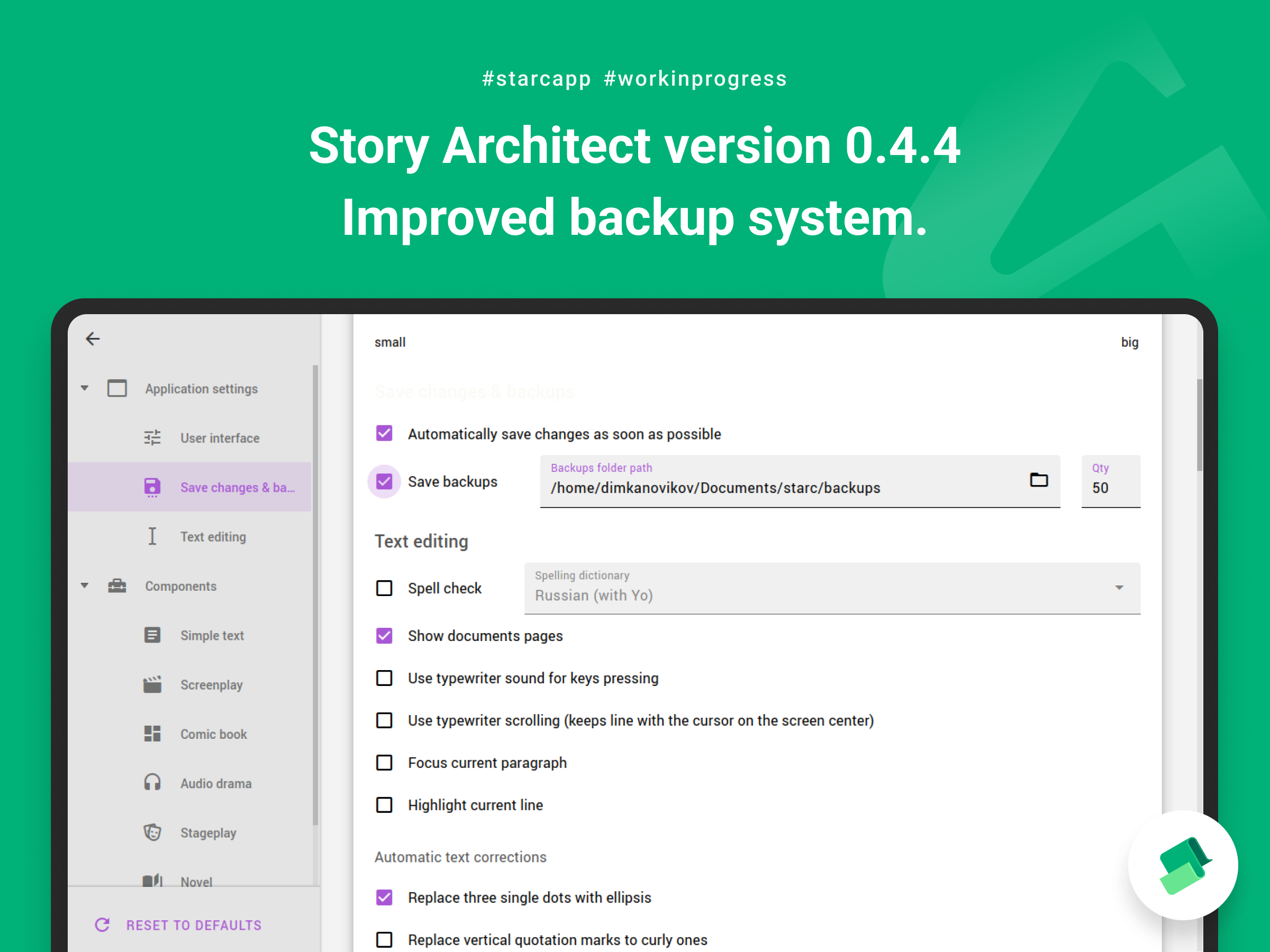
Task: Click the 'small' scale label
Action: [x=390, y=342]
